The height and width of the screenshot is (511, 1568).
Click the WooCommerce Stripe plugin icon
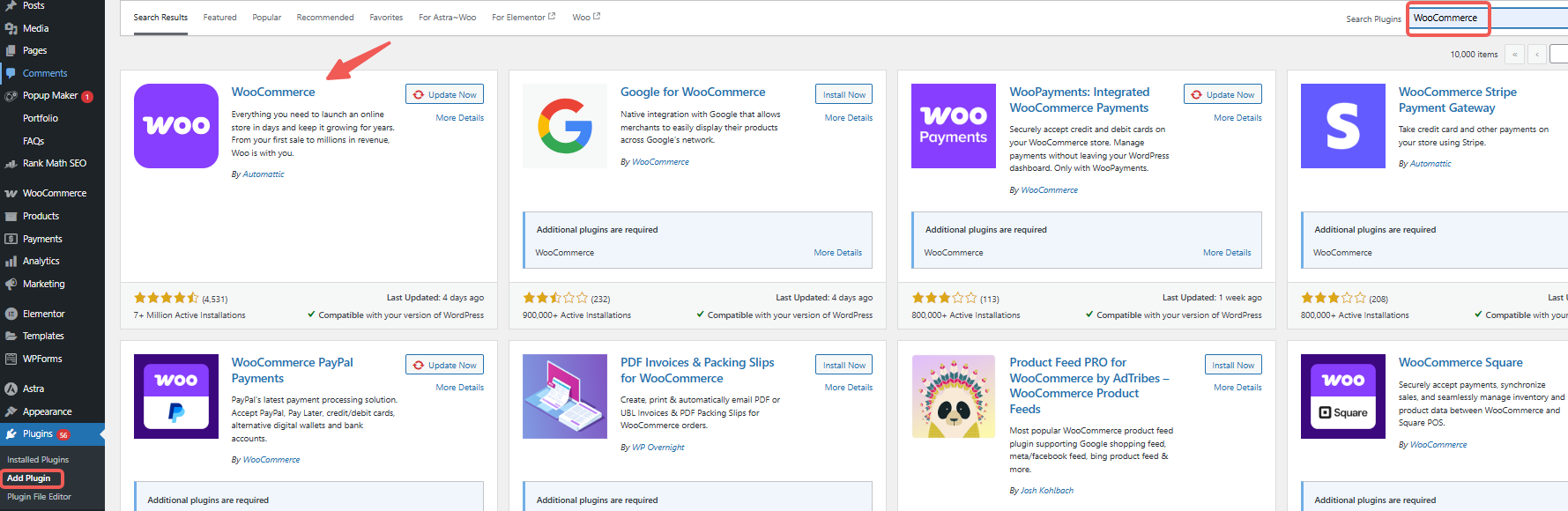[1342, 126]
